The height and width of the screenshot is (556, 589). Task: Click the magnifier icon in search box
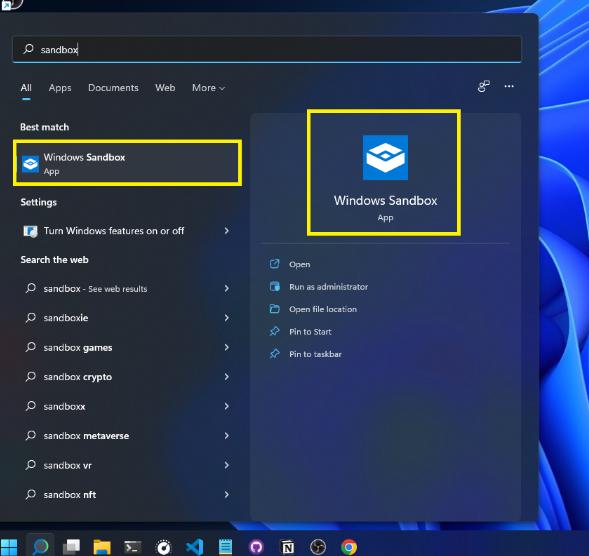coord(29,49)
